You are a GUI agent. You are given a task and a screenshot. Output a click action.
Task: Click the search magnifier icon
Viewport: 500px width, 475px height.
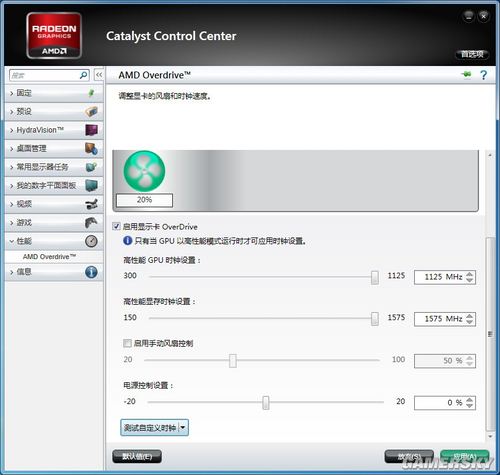(x=84, y=75)
